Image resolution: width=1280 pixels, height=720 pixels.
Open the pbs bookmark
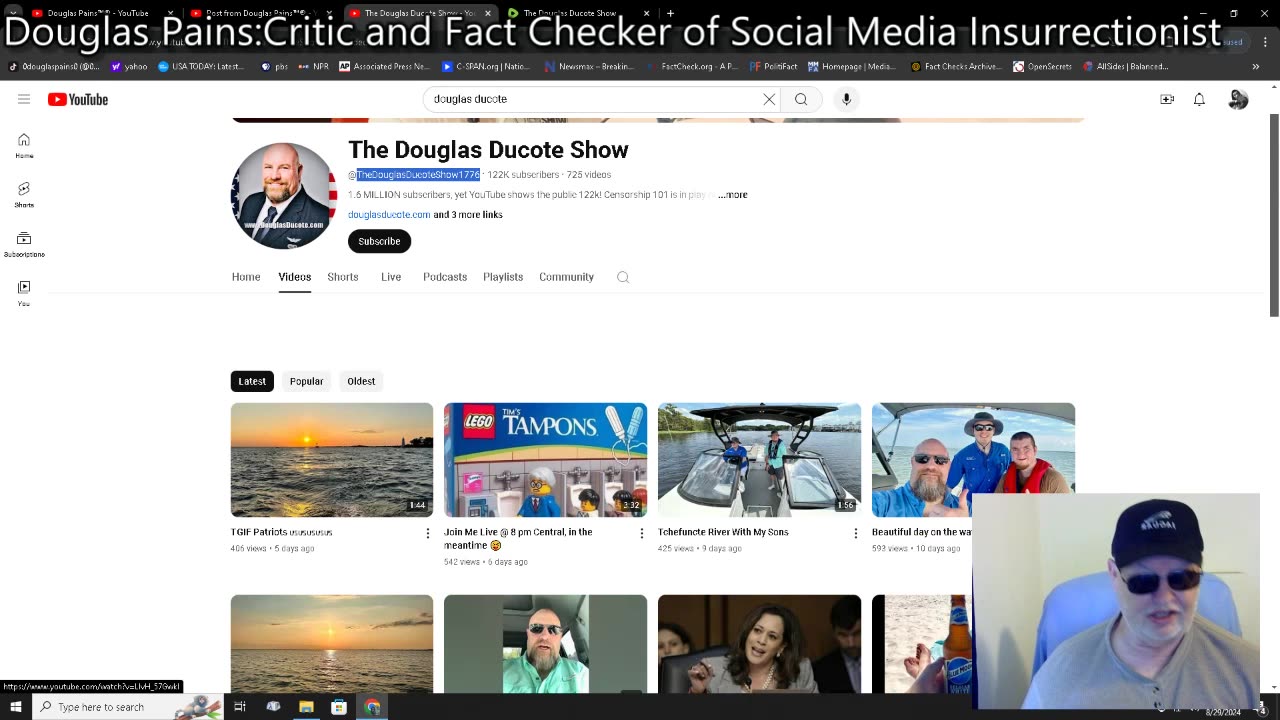(273, 66)
